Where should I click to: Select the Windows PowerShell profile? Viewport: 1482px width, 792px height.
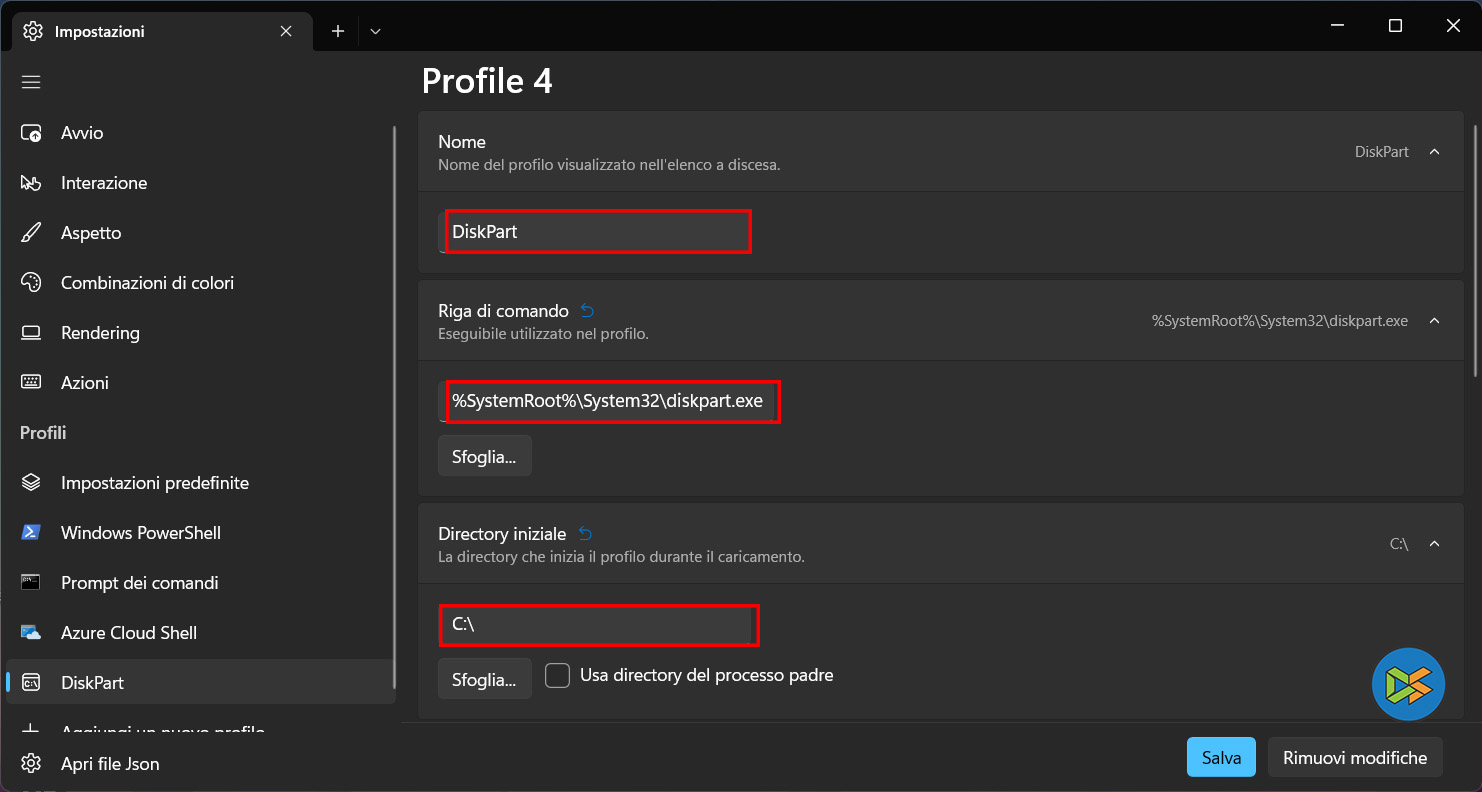[140, 533]
